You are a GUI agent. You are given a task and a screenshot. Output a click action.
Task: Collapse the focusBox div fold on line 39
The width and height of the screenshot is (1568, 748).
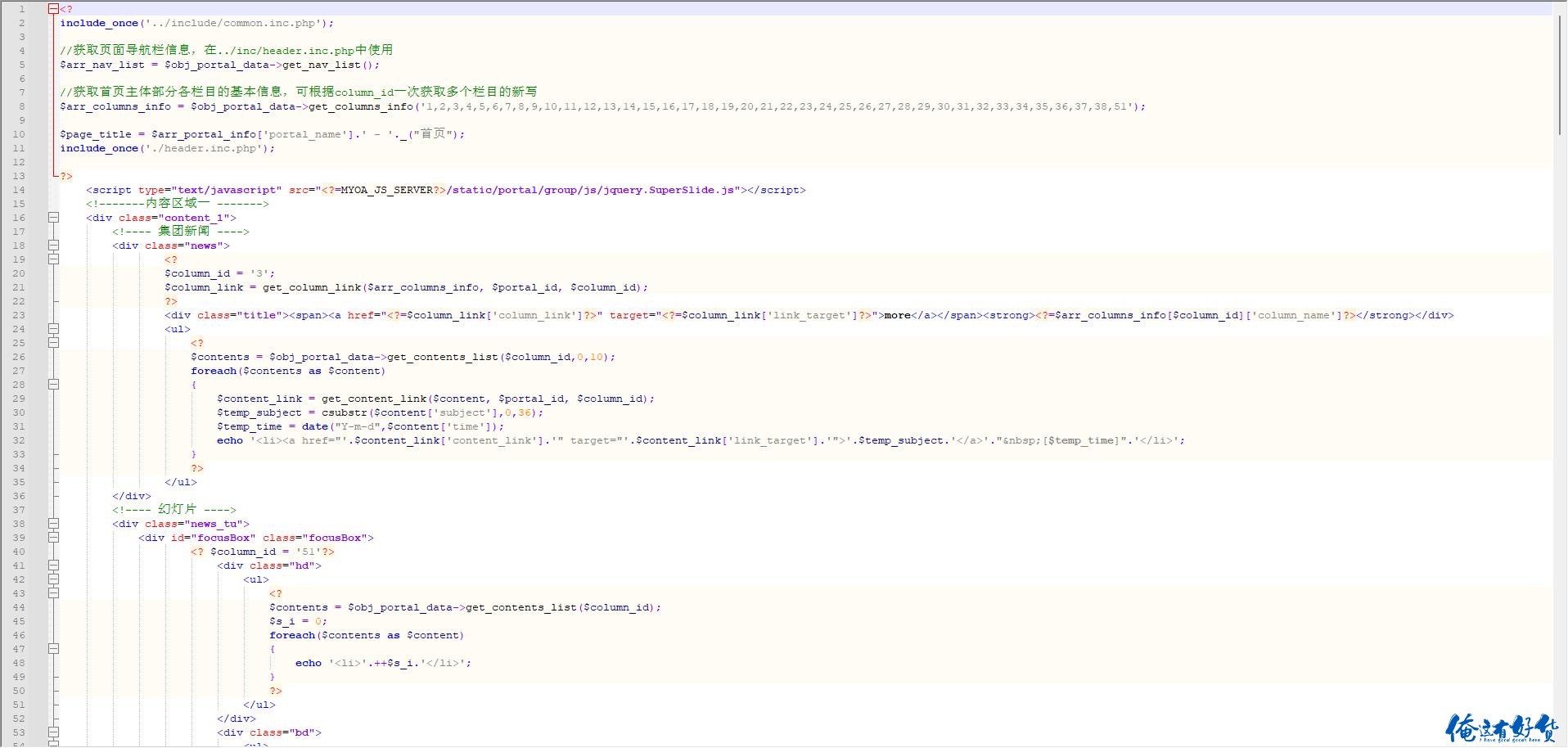pos(53,538)
